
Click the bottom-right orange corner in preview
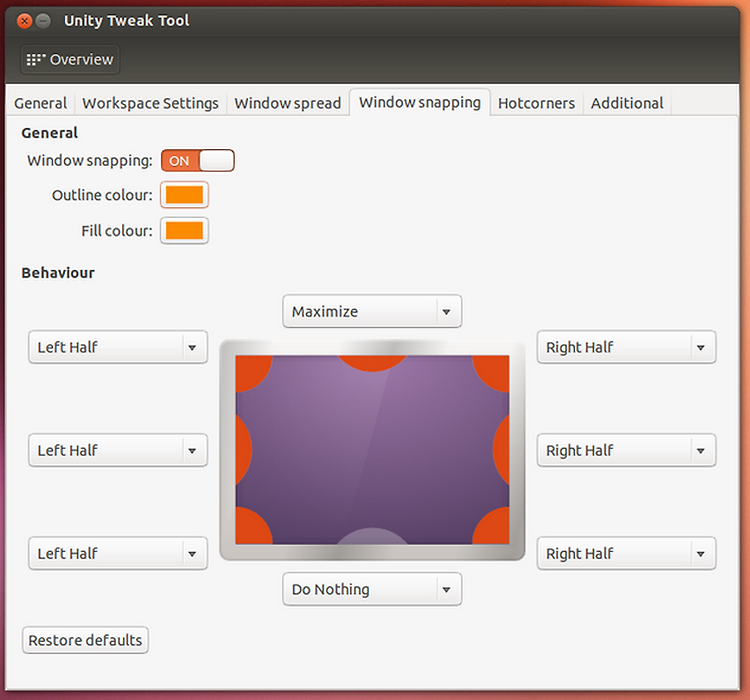click(x=494, y=528)
